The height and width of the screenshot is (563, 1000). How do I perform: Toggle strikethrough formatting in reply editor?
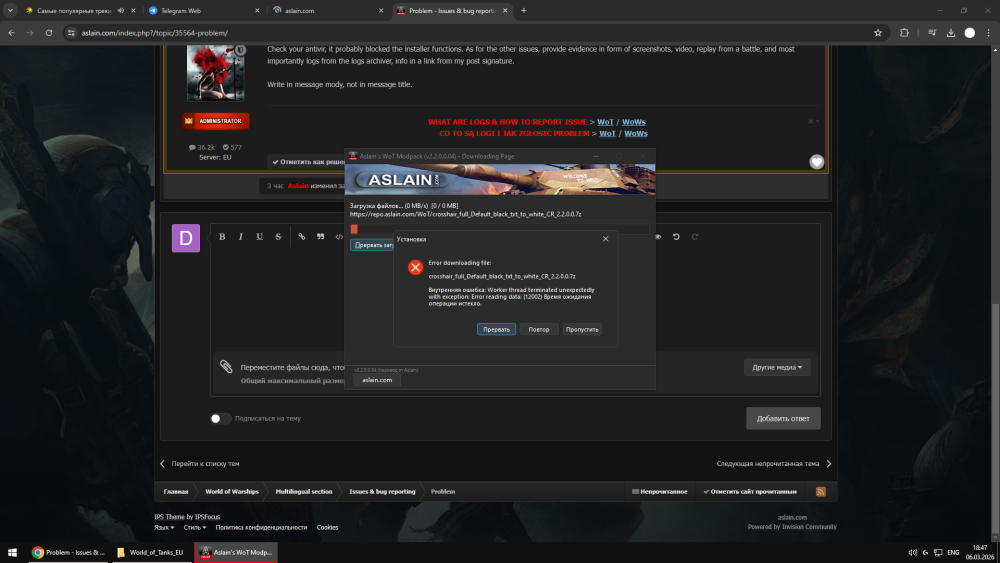click(278, 237)
